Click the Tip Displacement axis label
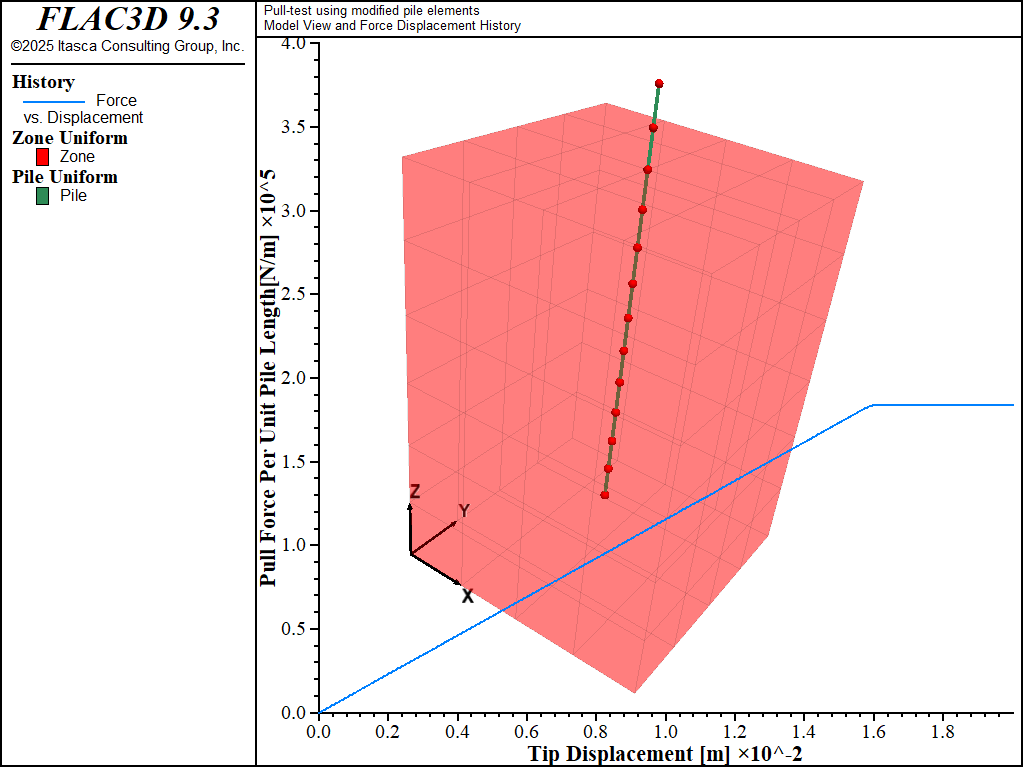 coord(665,754)
